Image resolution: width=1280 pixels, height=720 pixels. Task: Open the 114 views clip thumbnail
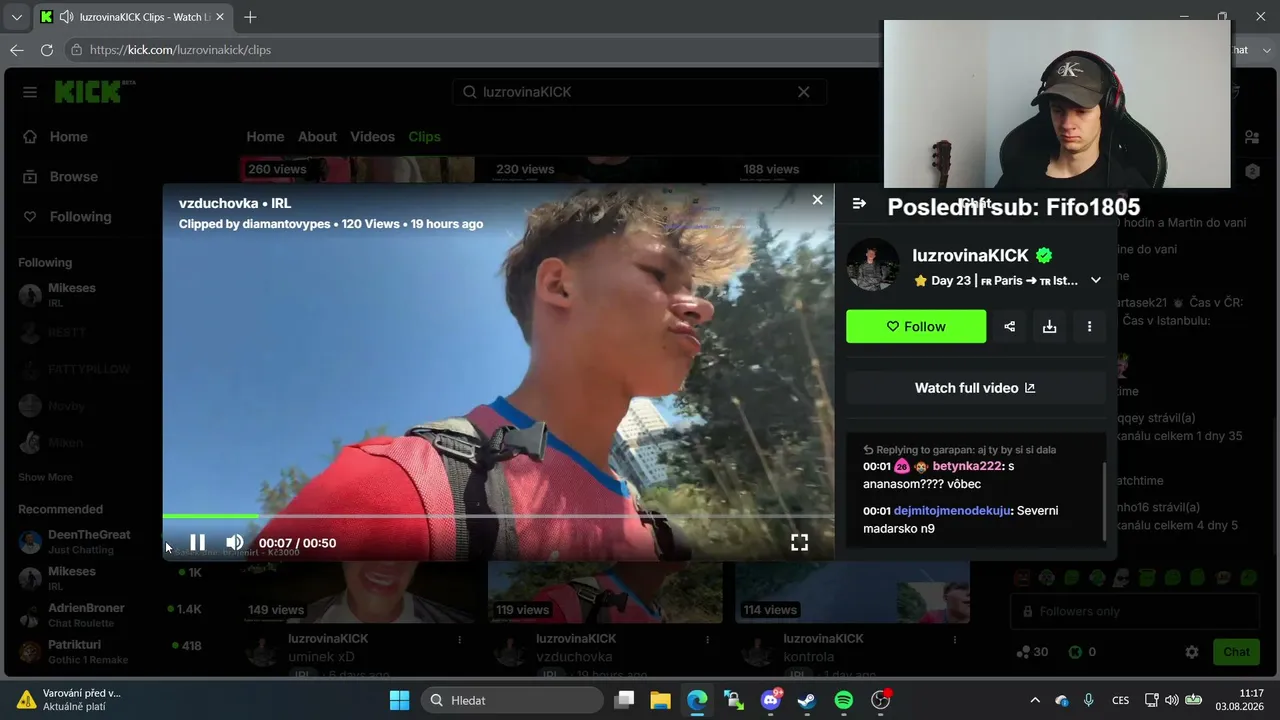pyautogui.click(x=852, y=592)
